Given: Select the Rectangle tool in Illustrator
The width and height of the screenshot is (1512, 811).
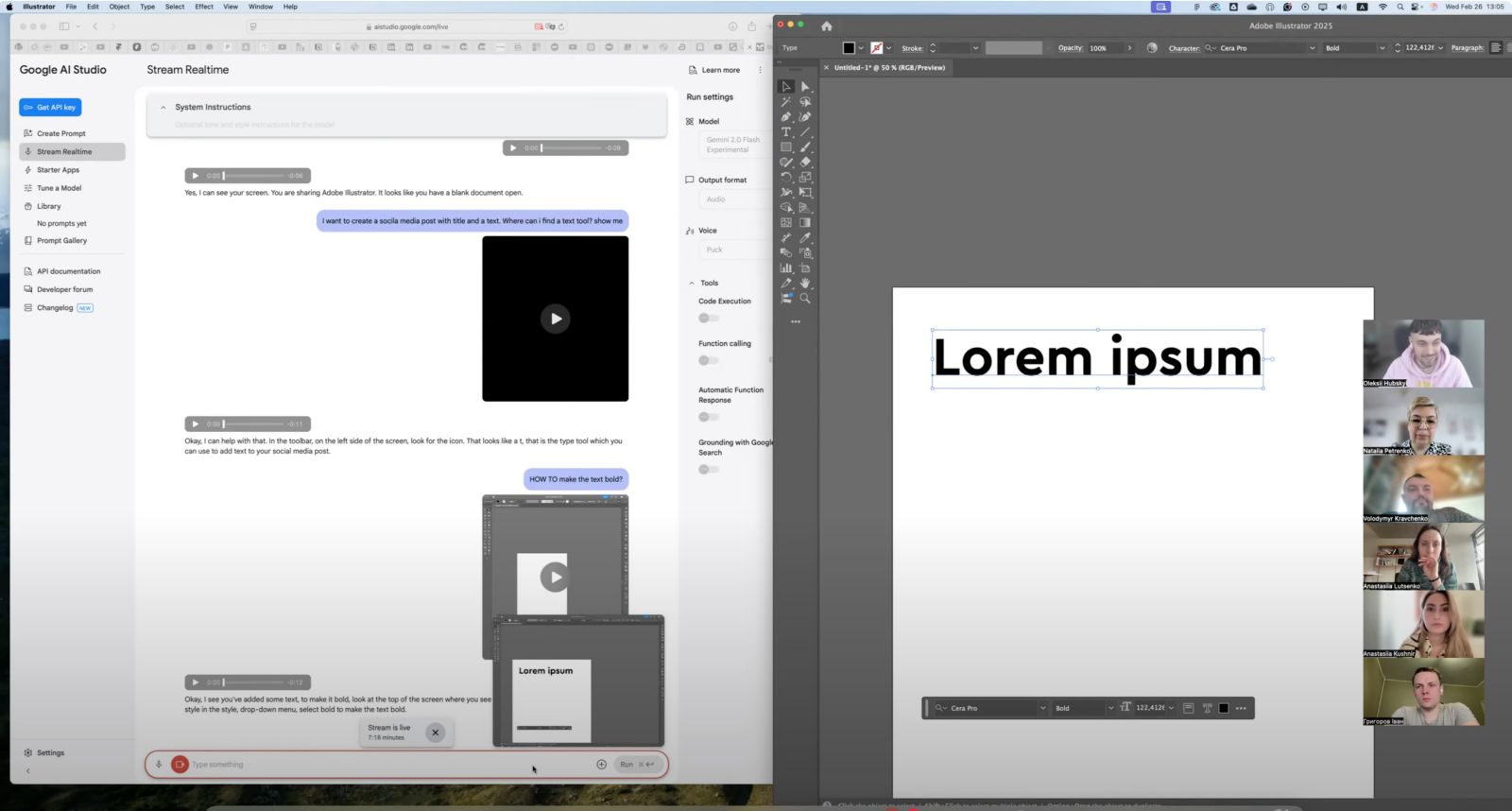Looking at the screenshot, I should point(786,147).
